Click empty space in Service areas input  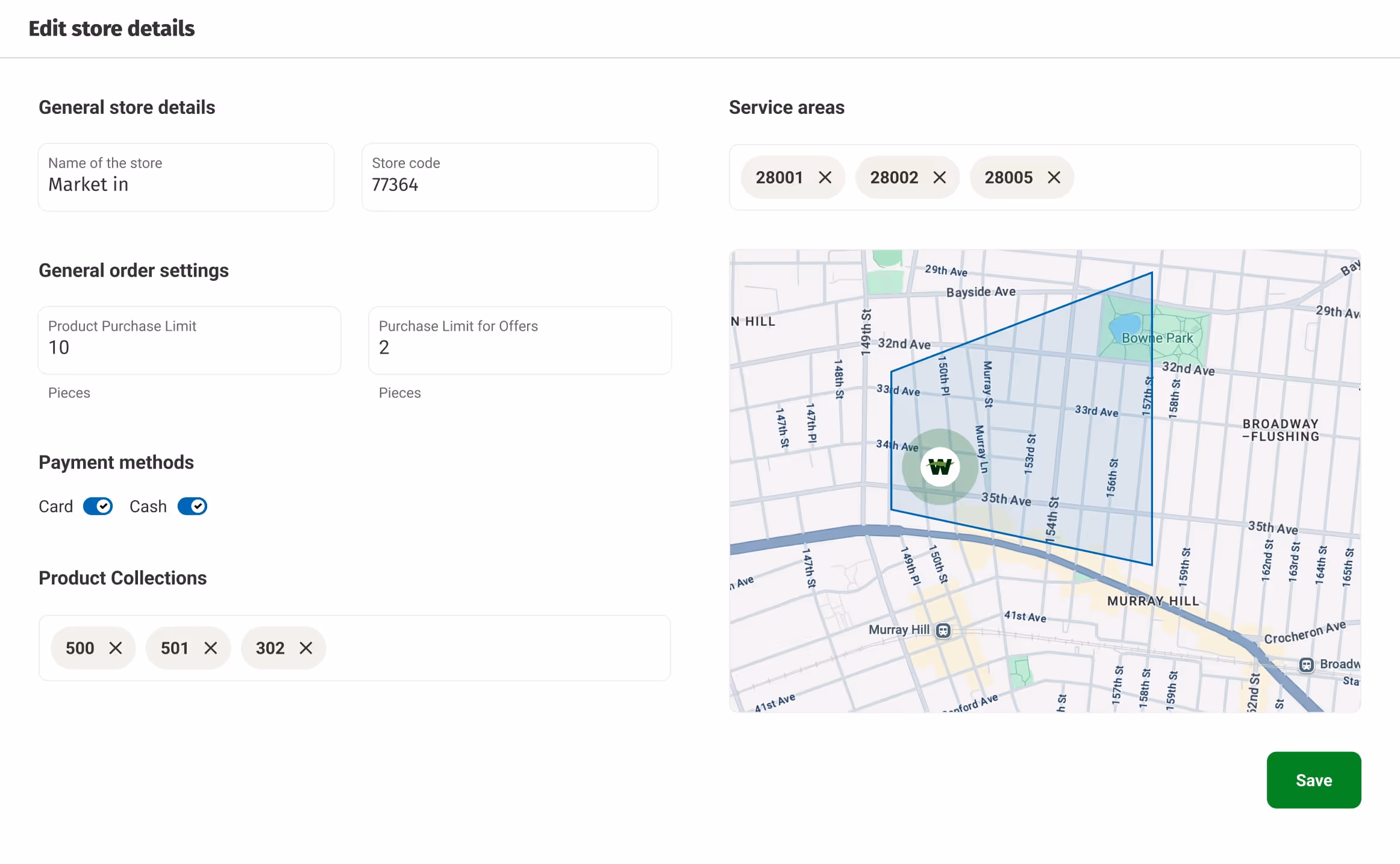1217,177
